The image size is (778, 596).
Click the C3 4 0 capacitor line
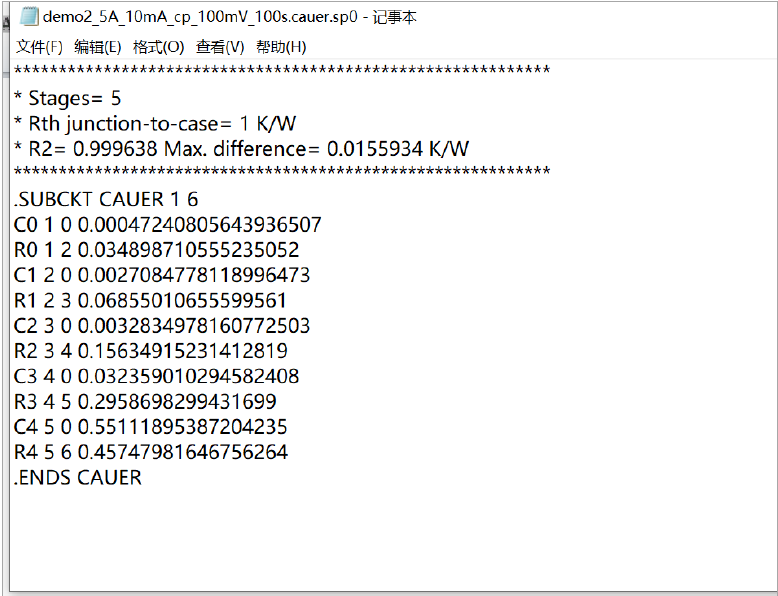pos(157,377)
